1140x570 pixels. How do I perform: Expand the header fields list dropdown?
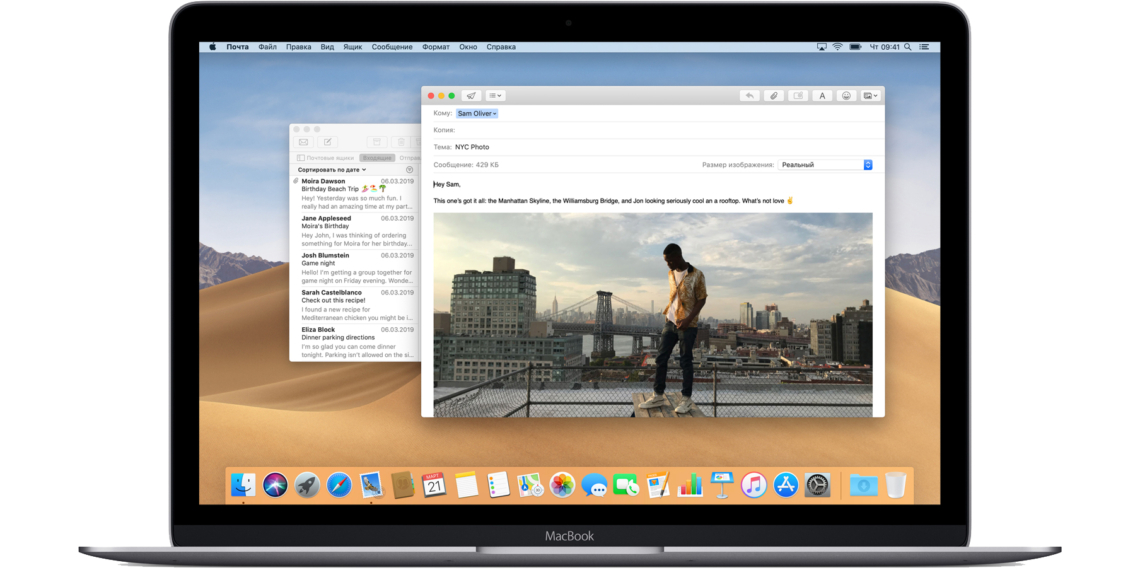pyautogui.click(x=495, y=96)
